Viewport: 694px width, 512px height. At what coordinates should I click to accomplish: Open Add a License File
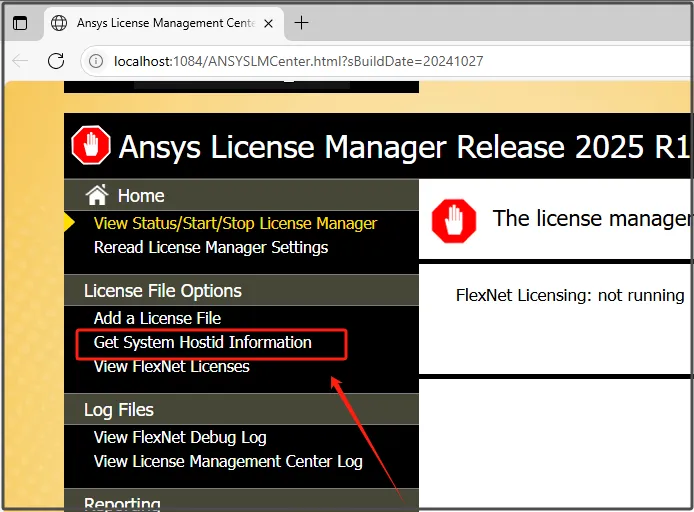[157, 318]
